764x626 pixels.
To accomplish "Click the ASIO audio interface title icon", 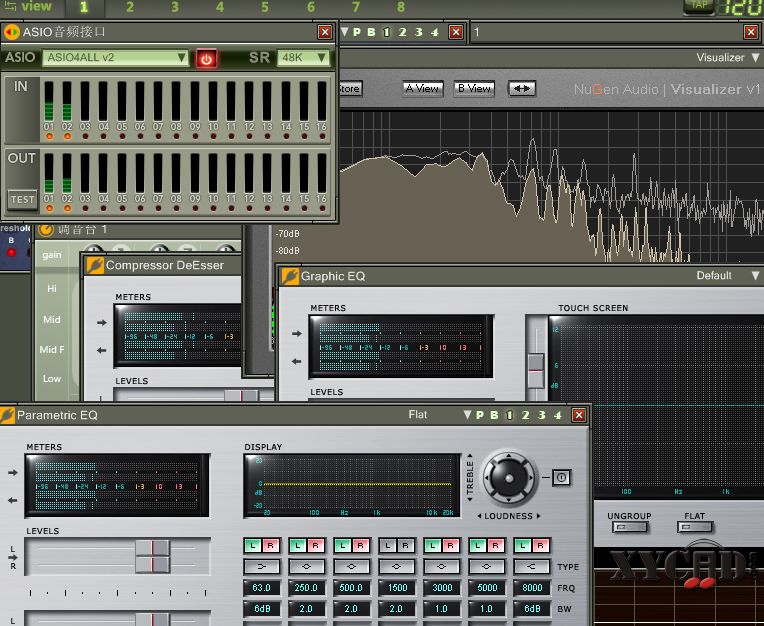I will tap(11, 32).
